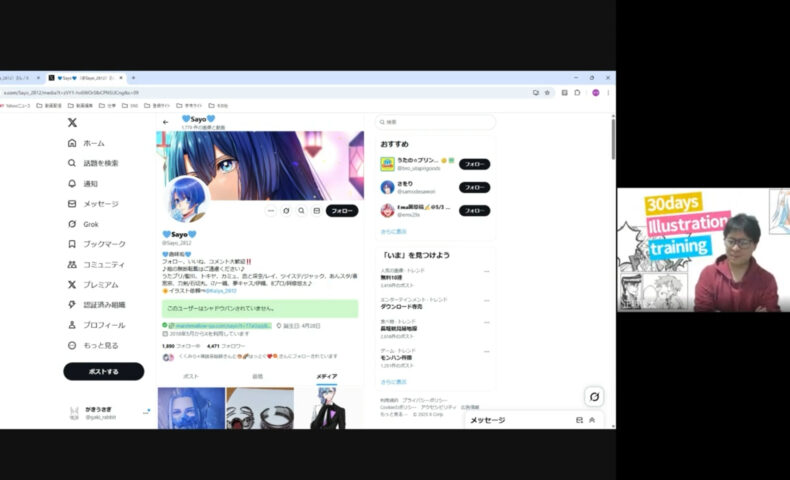Click Sayo's round profile avatar
The width and height of the screenshot is (790, 480).
coord(186,200)
